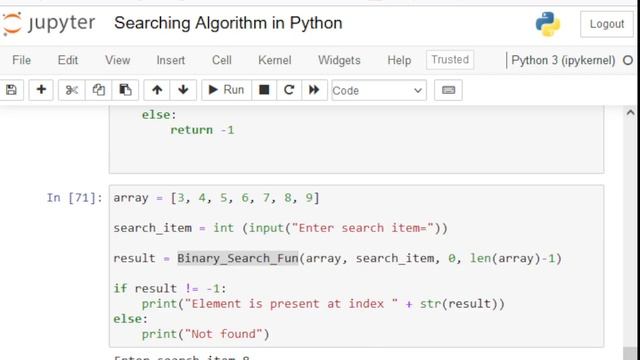This screenshot has height=360, width=640.
Task: Click the 'else:' line in upper cell
Action: [159, 115]
